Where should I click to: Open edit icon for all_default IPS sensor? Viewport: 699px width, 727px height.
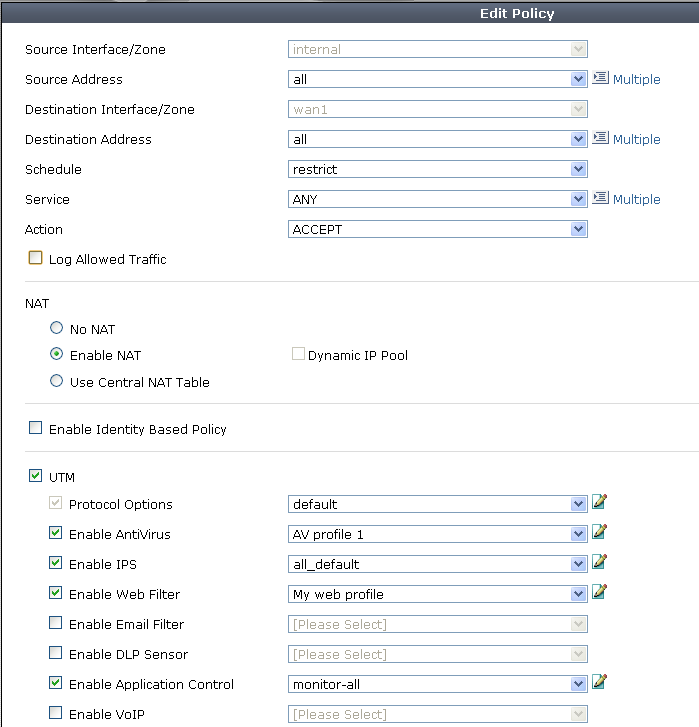pyautogui.click(x=600, y=562)
